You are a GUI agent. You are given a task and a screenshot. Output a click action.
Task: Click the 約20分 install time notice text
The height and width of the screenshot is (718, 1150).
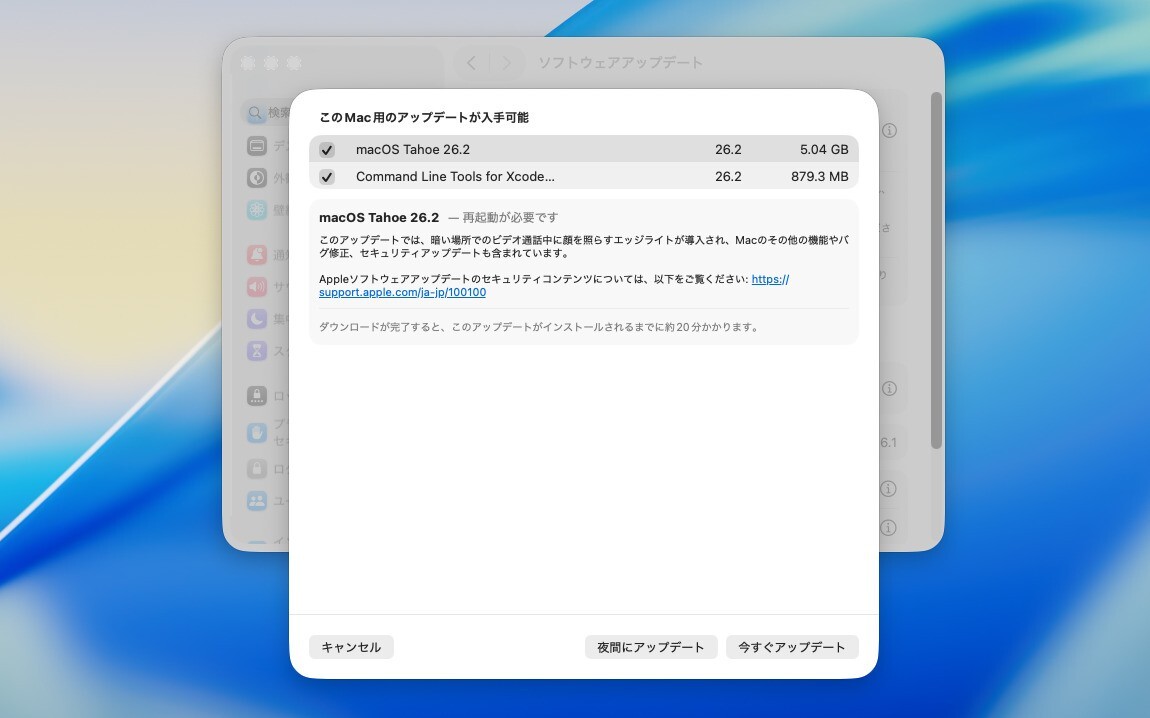539,327
